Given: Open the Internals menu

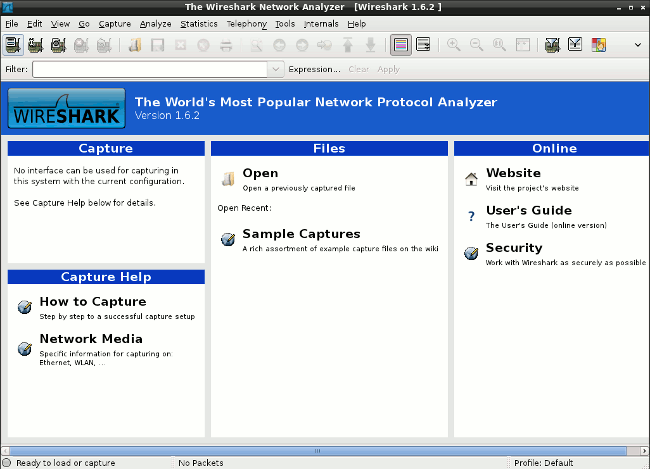Looking at the screenshot, I should click(x=321, y=24).
